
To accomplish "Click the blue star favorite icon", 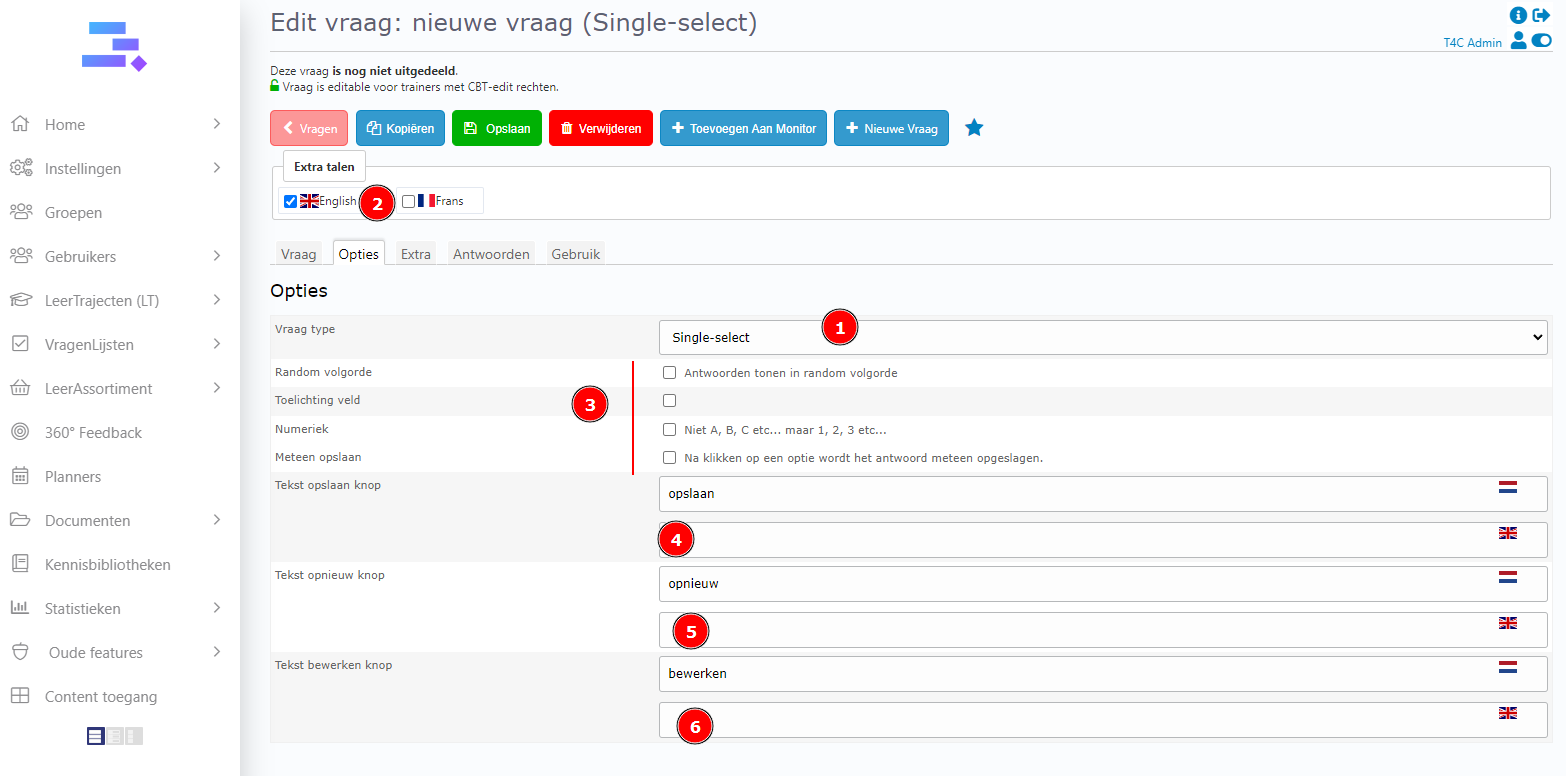I will [974, 128].
